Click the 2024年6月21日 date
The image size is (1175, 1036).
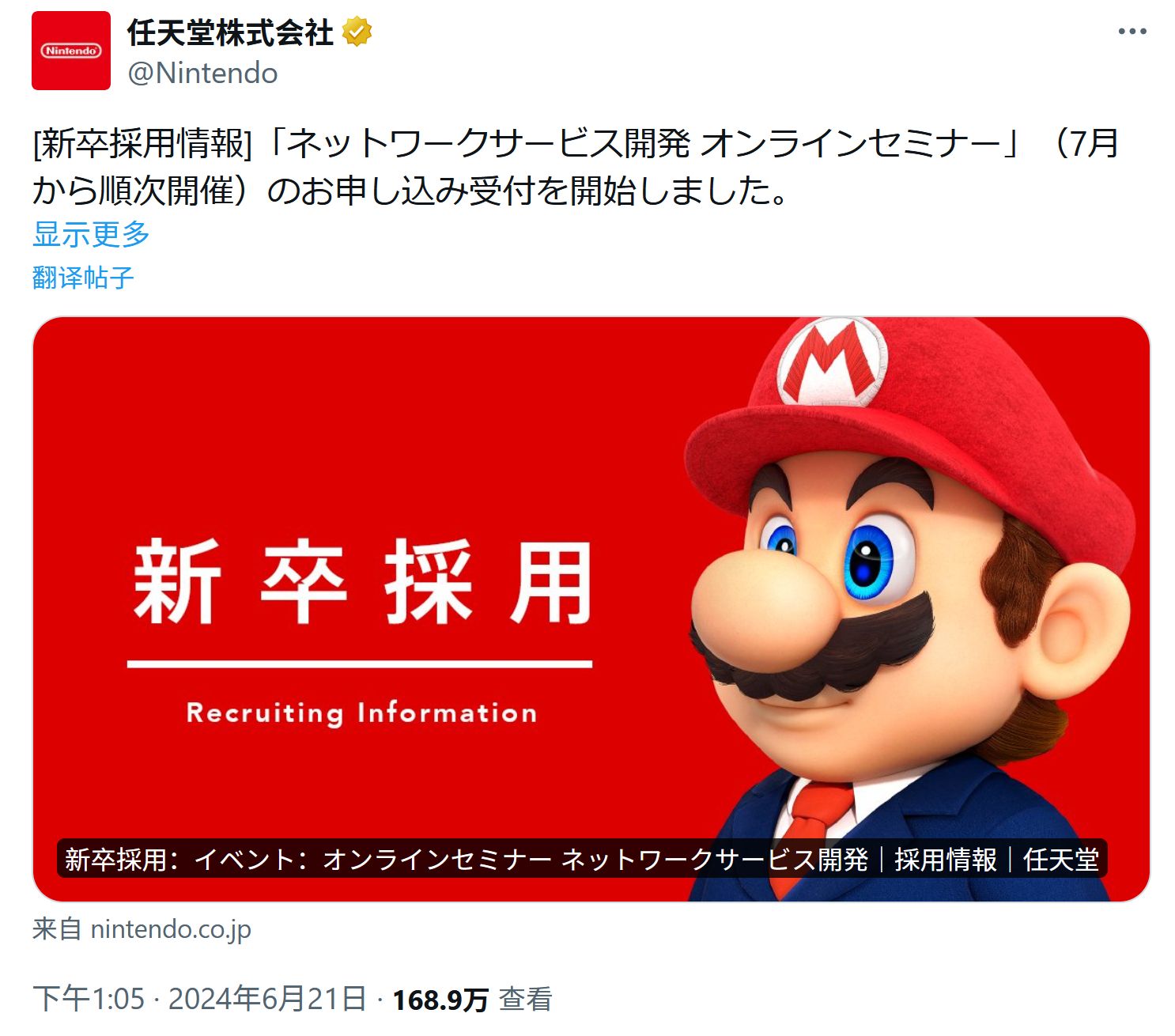(267, 999)
